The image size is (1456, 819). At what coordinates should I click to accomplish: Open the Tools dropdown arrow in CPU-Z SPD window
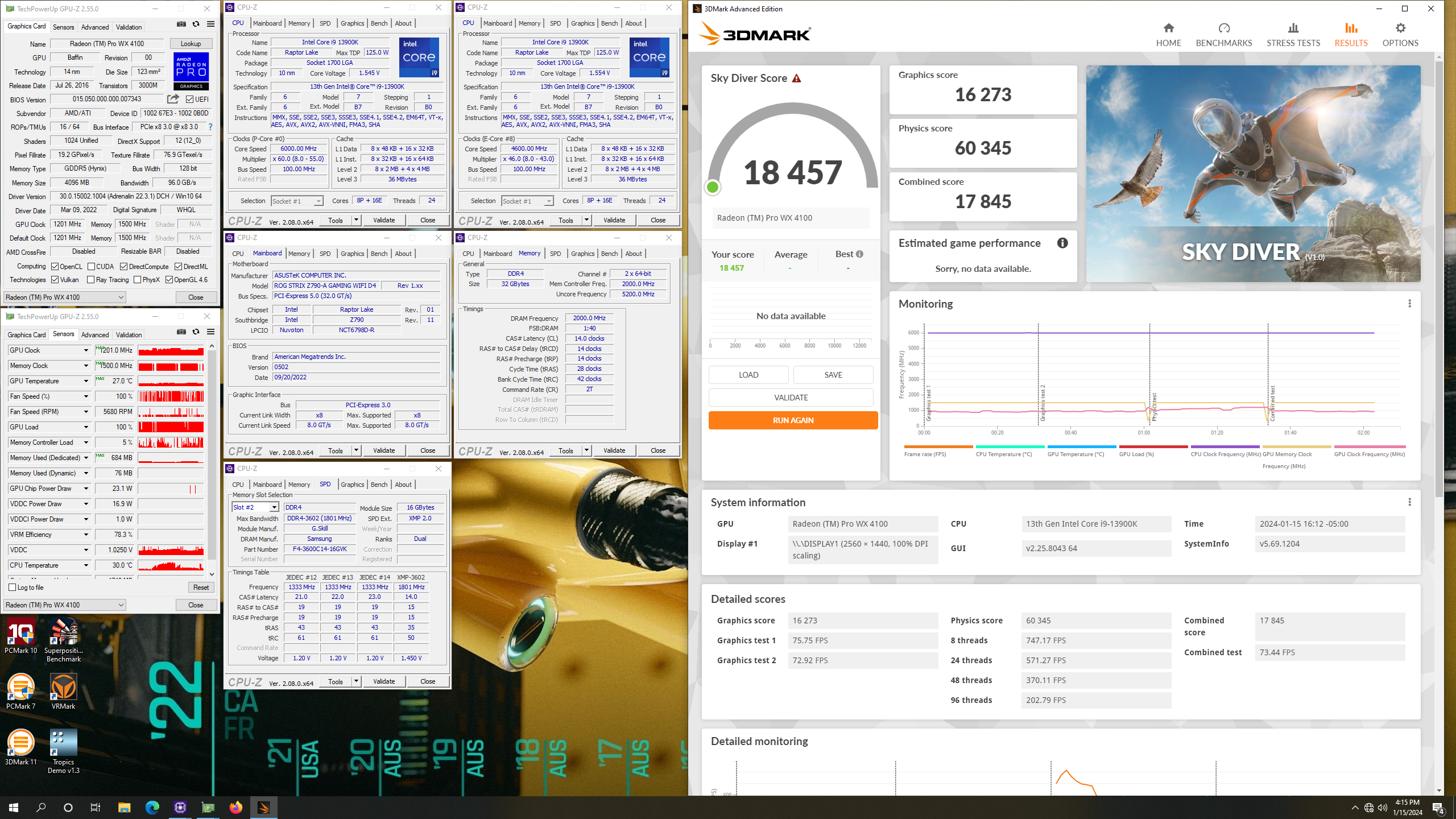point(356,681)
